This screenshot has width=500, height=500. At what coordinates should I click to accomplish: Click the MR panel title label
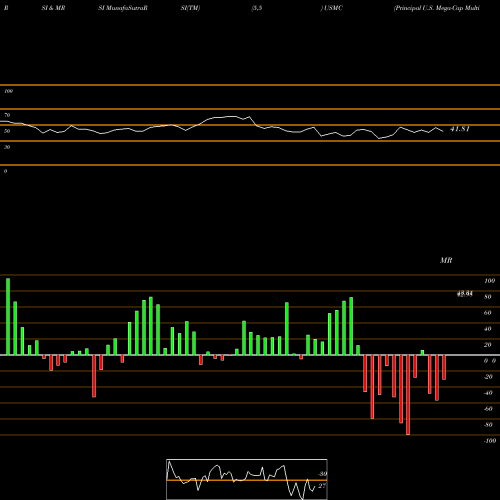[x=446, y=260]
